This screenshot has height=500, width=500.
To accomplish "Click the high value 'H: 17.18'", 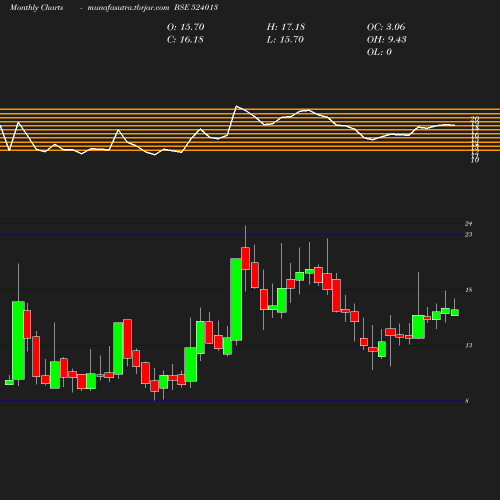I will (286, 27).
